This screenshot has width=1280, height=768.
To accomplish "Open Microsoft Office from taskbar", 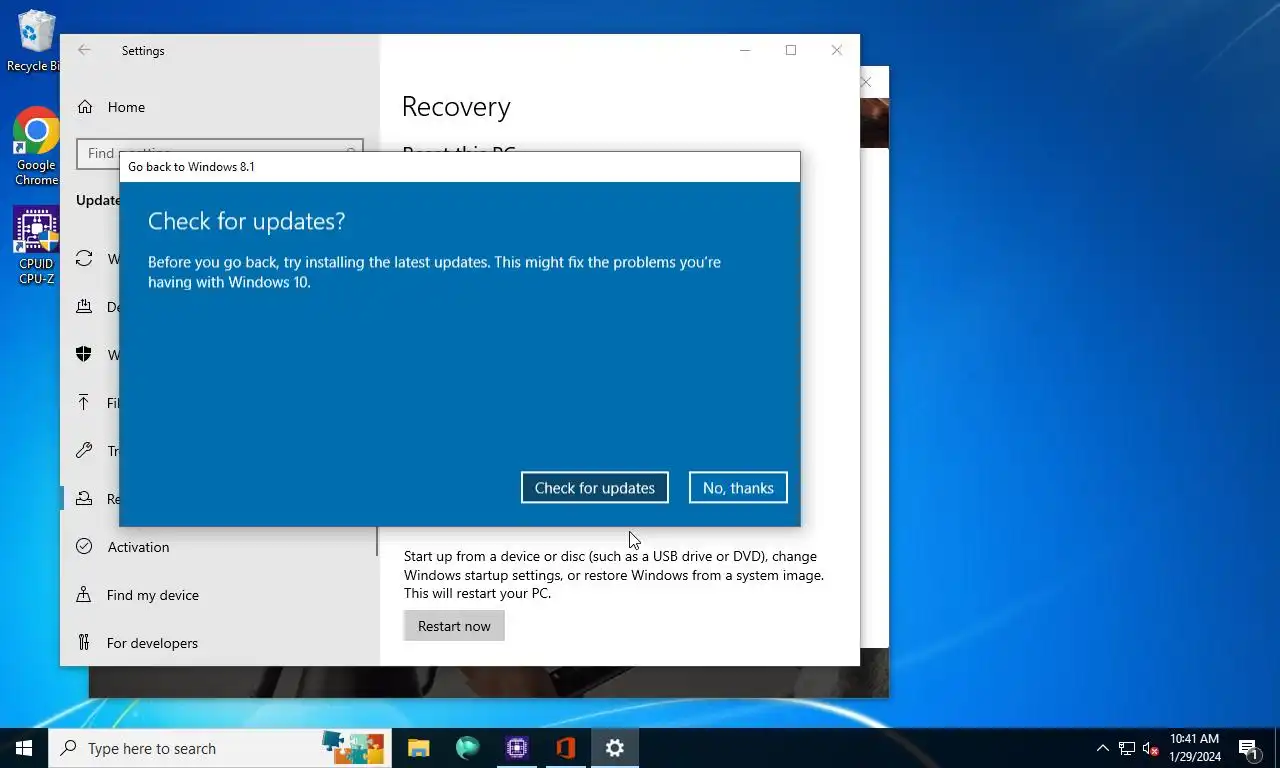I will (x=566, y=748).
